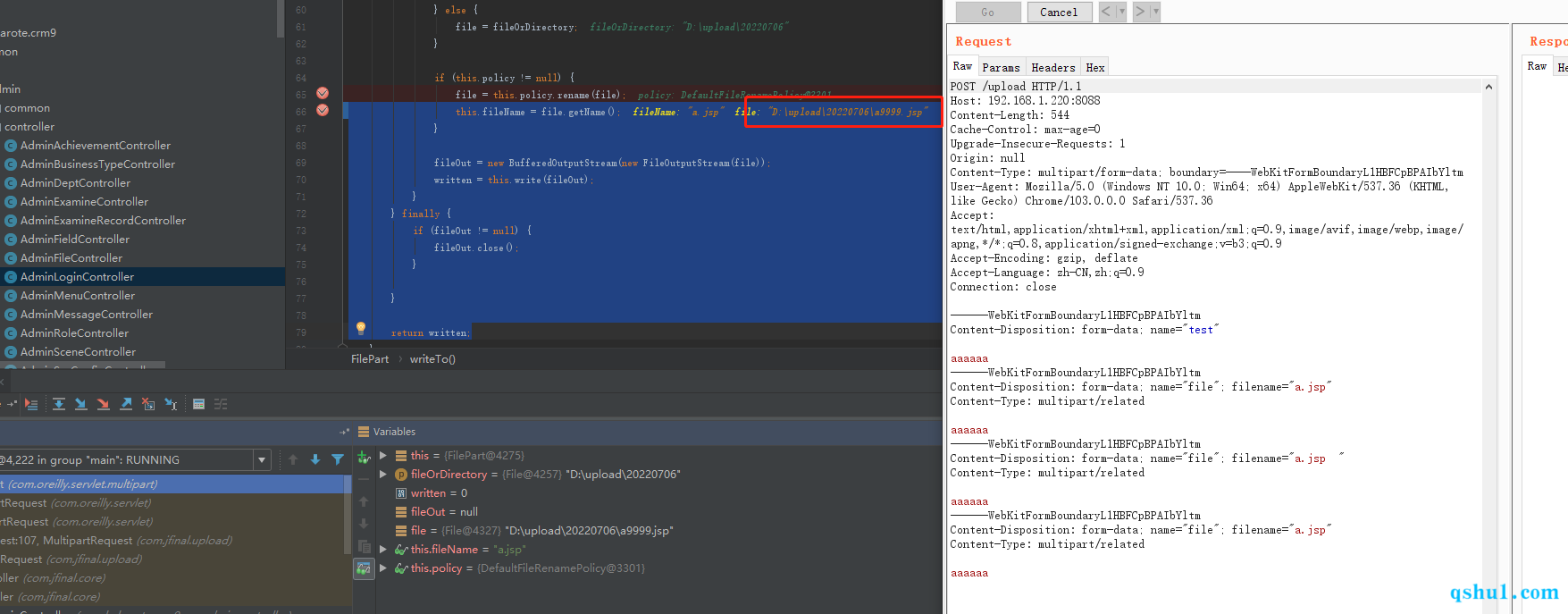Click the frames filter funnel icon
Viewport: 1568px width, 614px height.
(338, 459)
